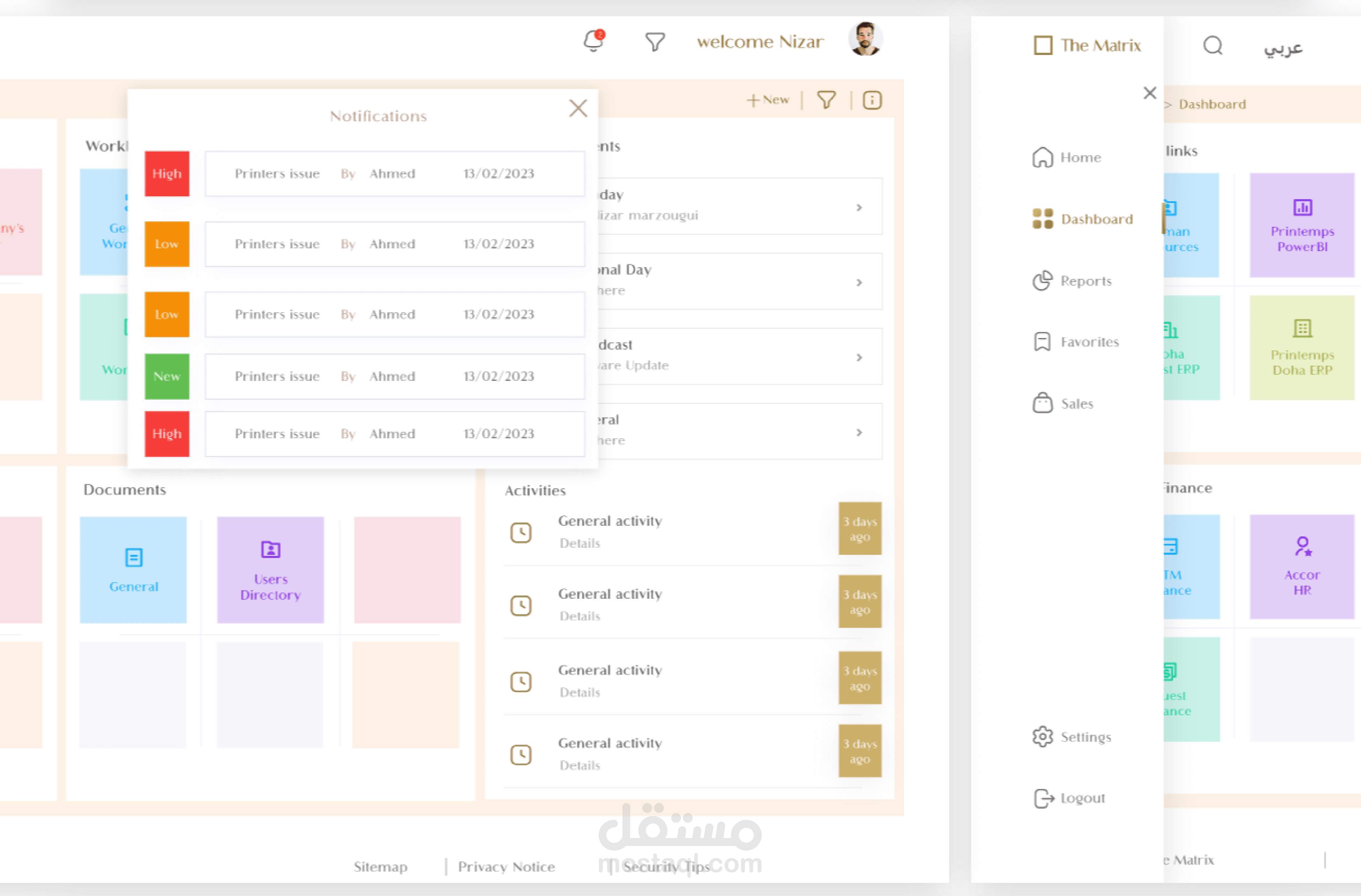Click the empty pink documents tile
The image size is (1361, 896).
tap(407, 570)
